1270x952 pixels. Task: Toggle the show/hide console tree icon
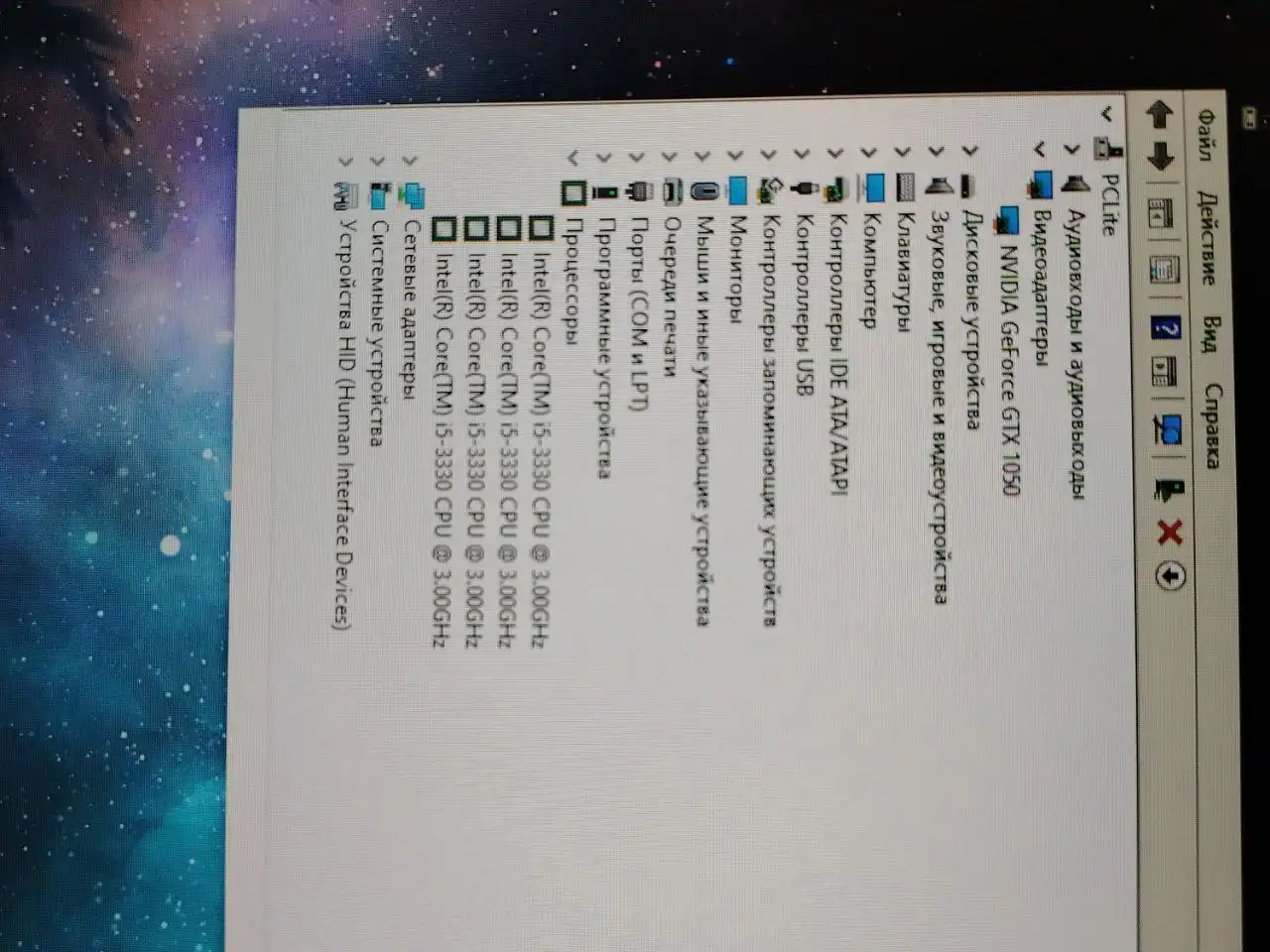1160,213
